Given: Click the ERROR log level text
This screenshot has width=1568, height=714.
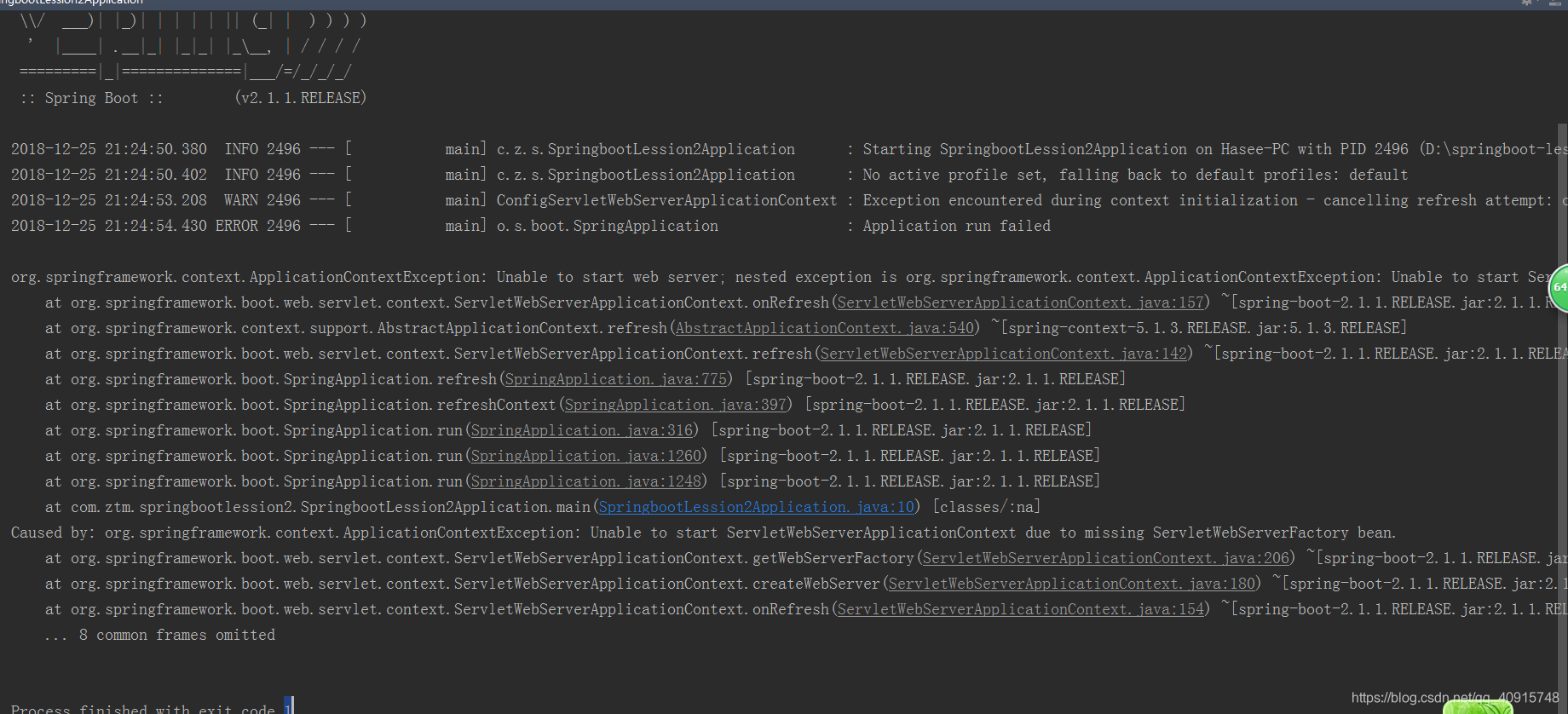Looking at the screenshot, I should click(236, 226).
